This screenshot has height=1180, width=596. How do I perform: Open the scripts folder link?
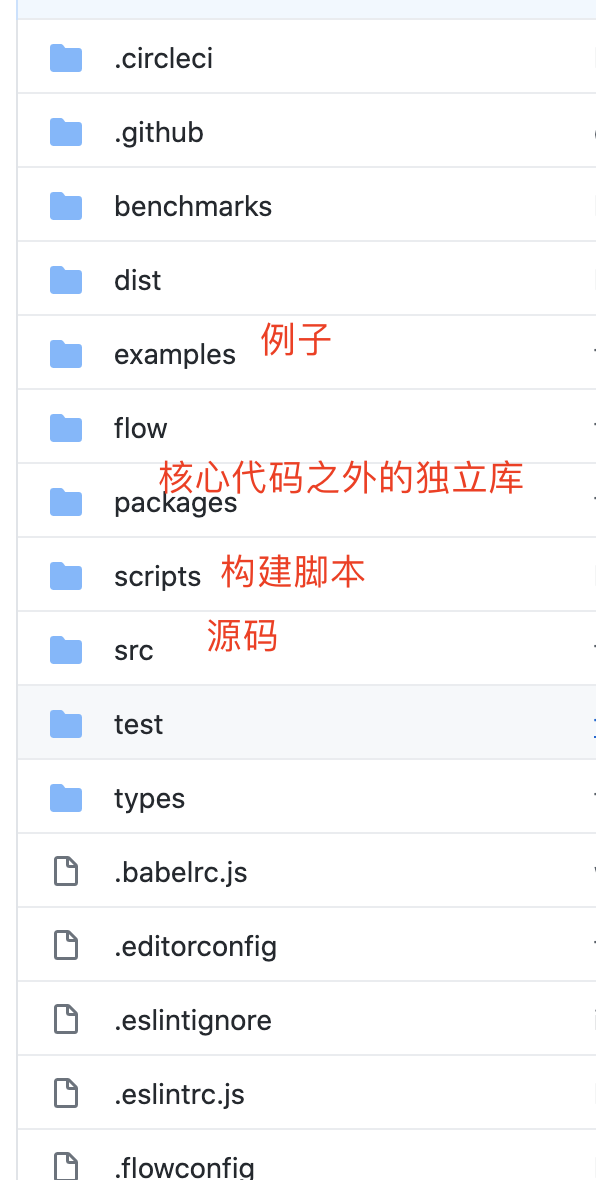point(157,576)
